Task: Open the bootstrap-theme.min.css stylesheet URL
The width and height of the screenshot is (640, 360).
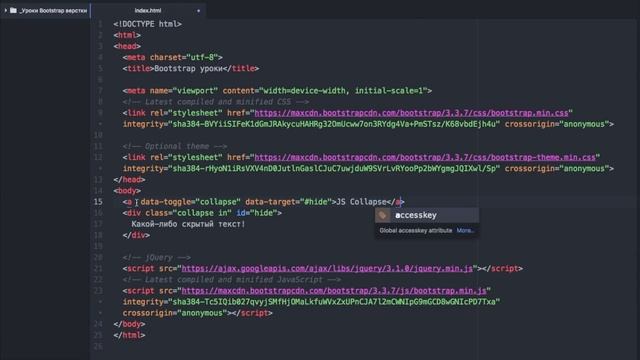Action: 425,158
